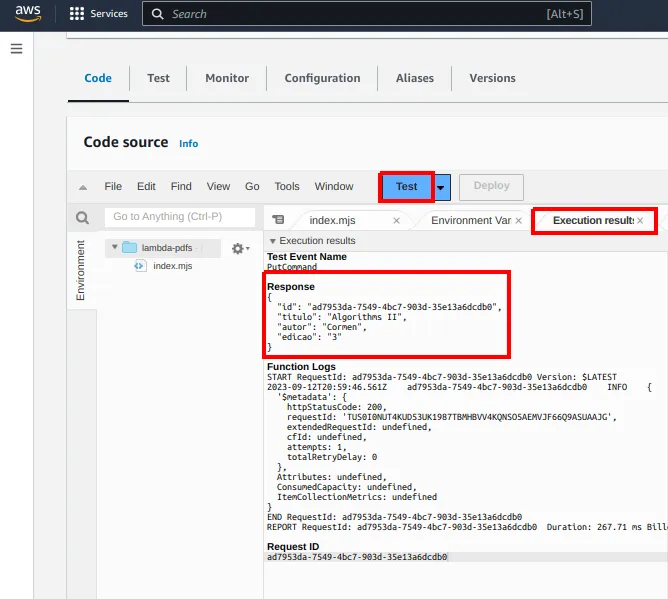The height and width of the screenshot is (599, 668).
Task: Open the Configuration tab
Action: [x=322, y=78]
